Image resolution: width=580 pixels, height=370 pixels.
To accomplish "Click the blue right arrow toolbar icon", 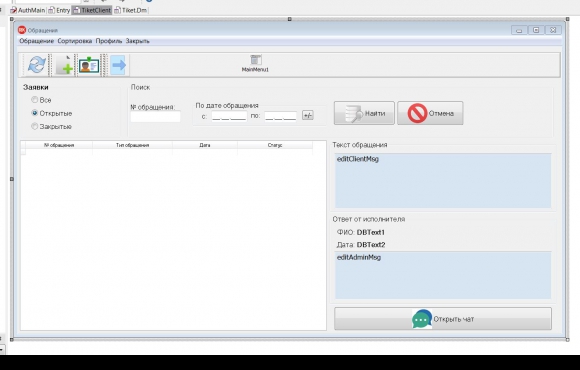I will (x=118, y=65).
